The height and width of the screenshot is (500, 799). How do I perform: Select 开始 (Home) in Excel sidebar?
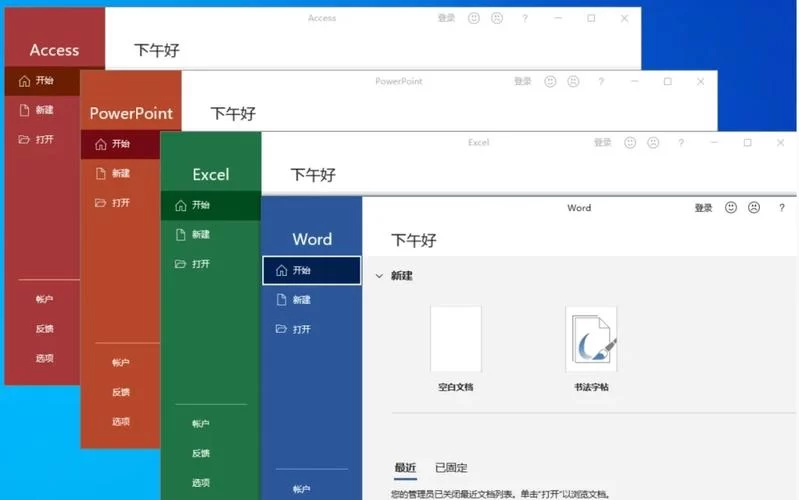[211, 205]
